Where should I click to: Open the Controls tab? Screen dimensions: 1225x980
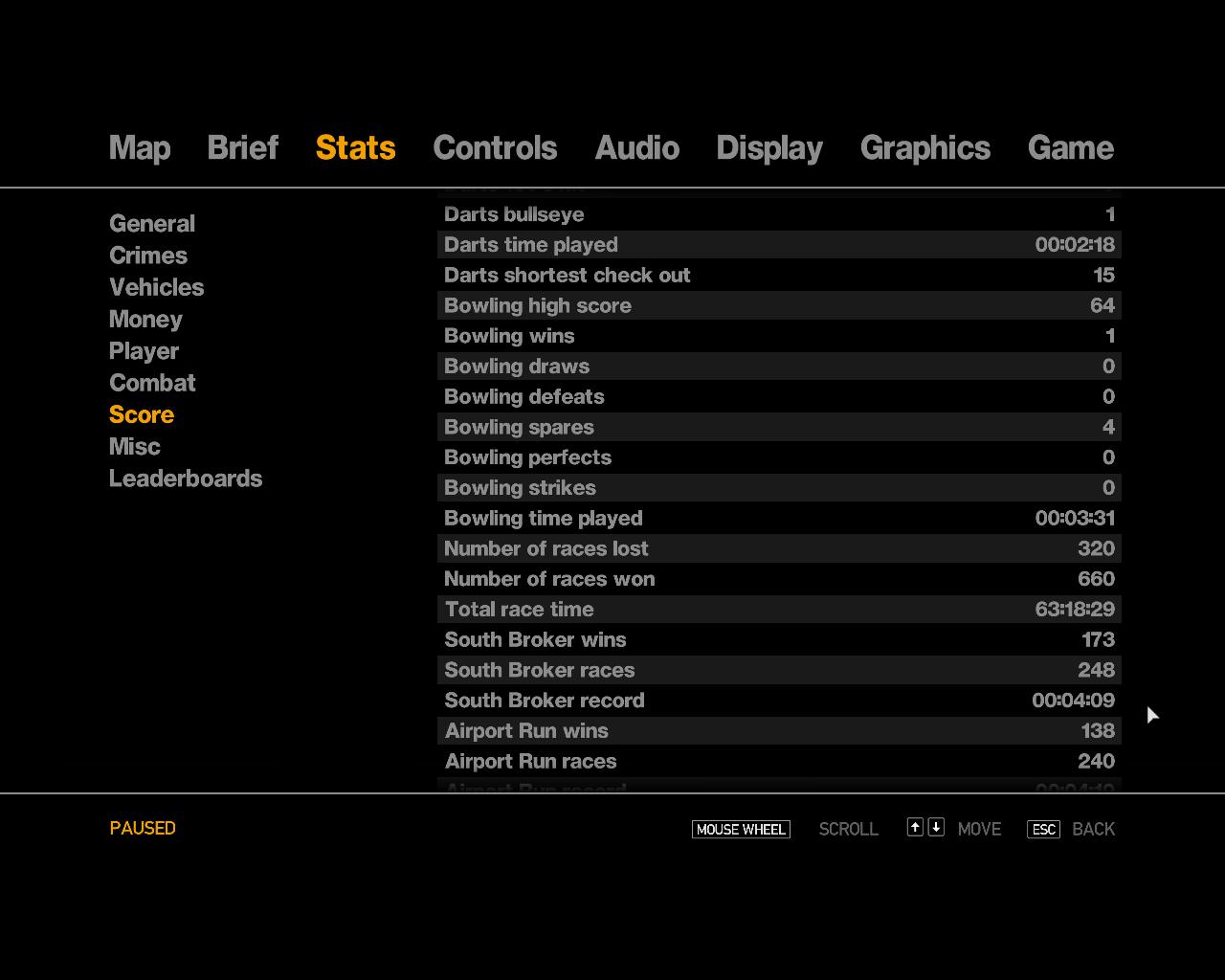(495, 148)
